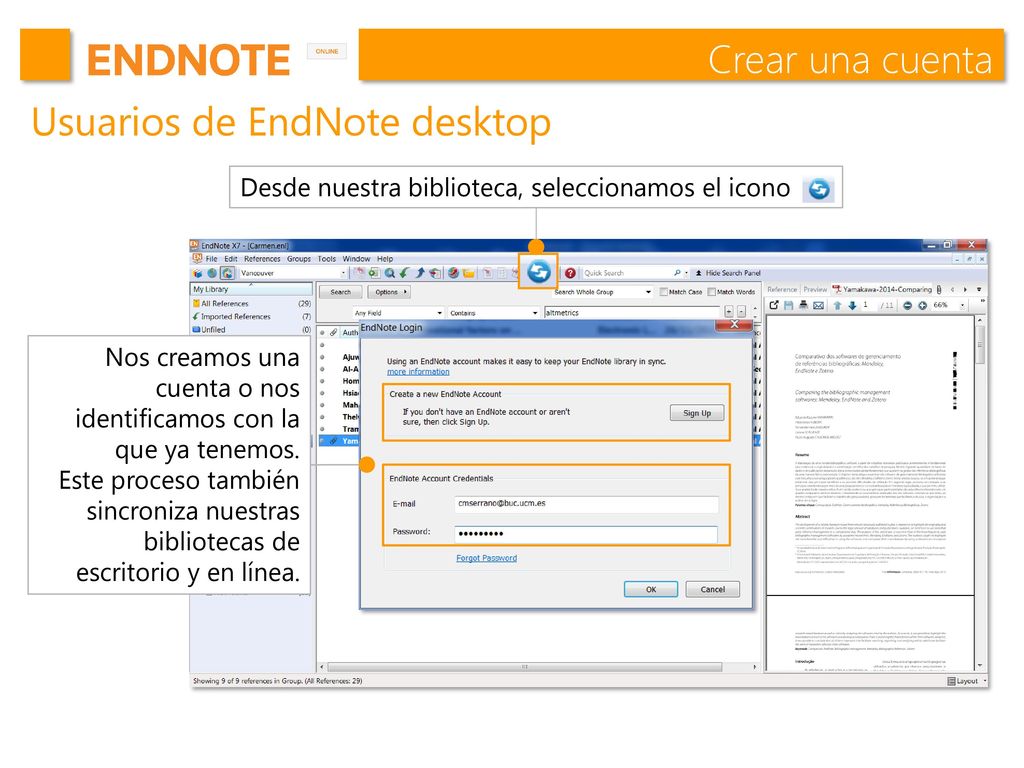The image size is (1024, 768).
Task: Click the Import green arrow icon
Action: (405, 273)
